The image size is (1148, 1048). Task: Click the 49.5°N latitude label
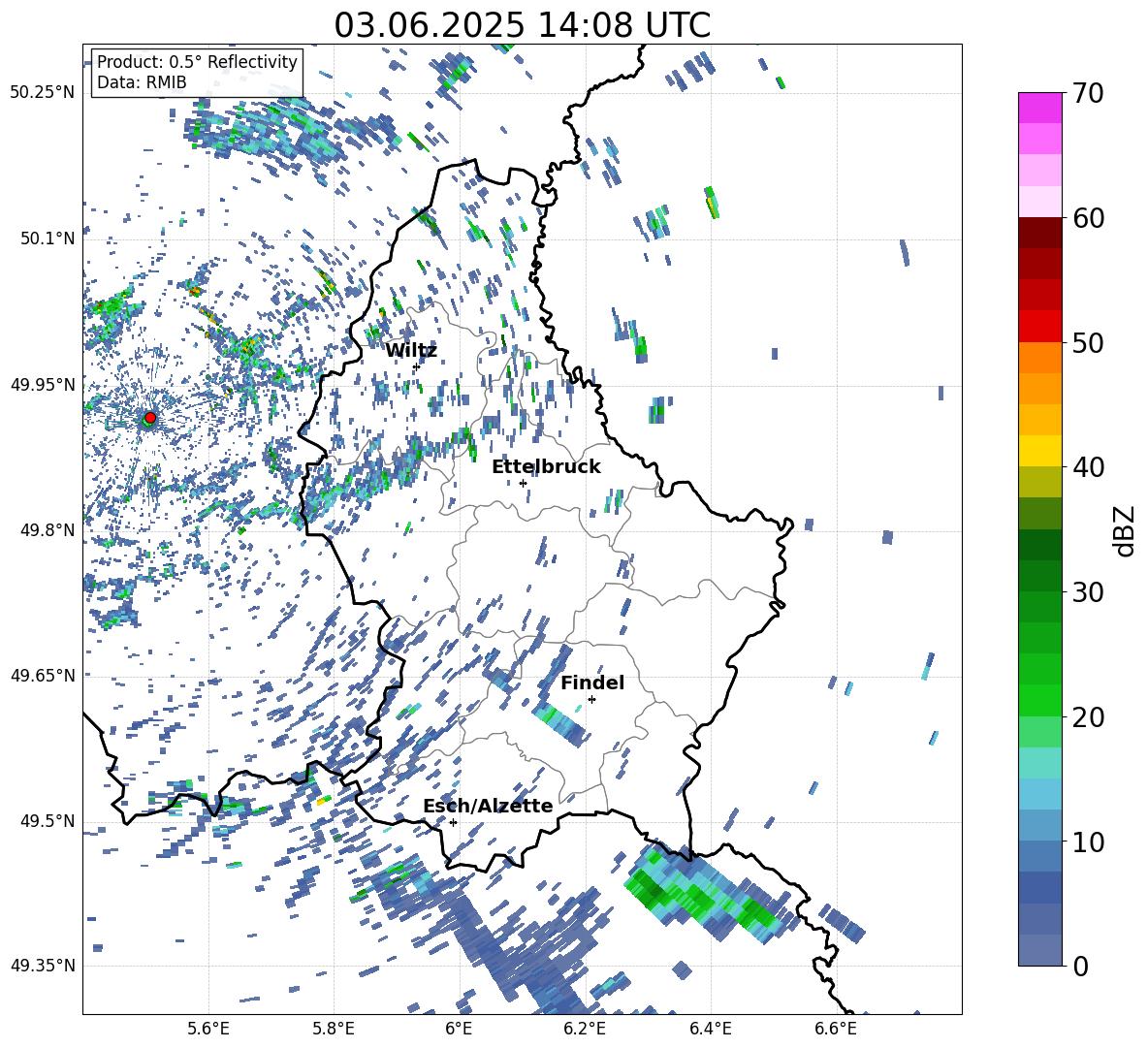click(47, 820)
